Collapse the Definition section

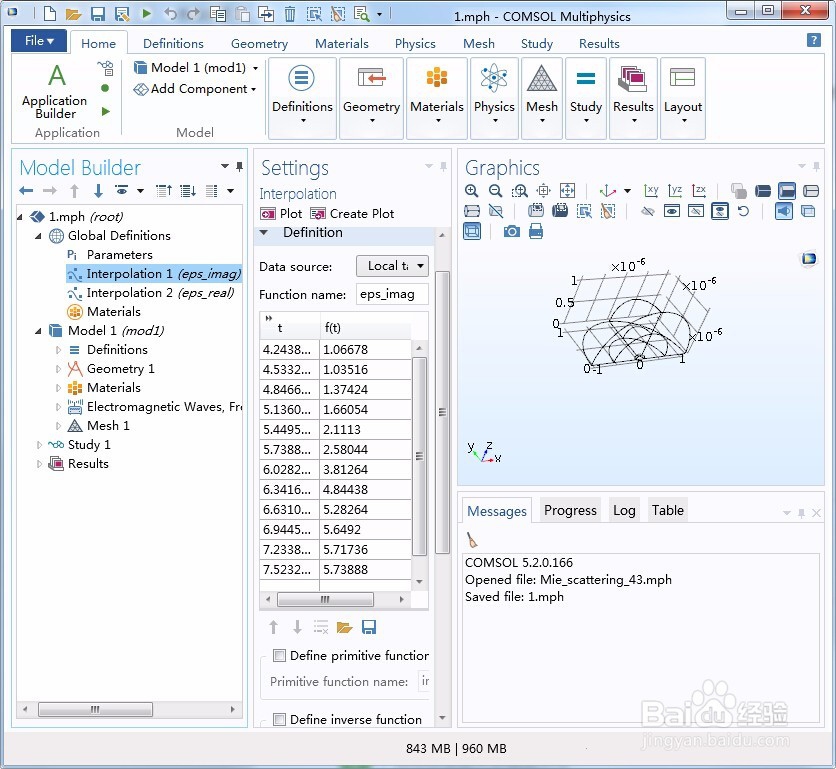[263, 233]
